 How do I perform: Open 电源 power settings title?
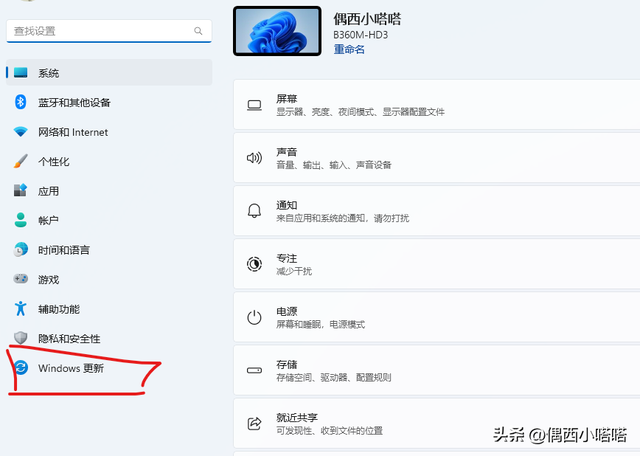287,311
